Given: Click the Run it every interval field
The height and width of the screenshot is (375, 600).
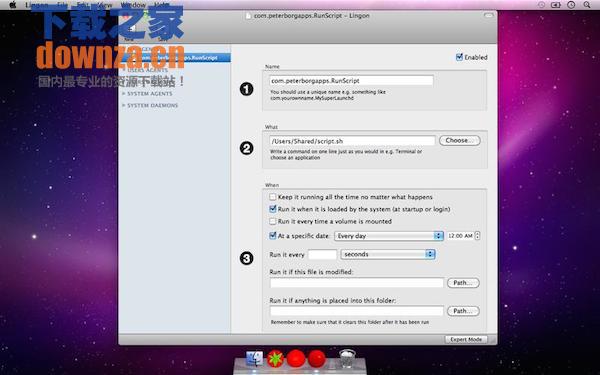Looking at the screenshot, I should click(x=322, y=254).
